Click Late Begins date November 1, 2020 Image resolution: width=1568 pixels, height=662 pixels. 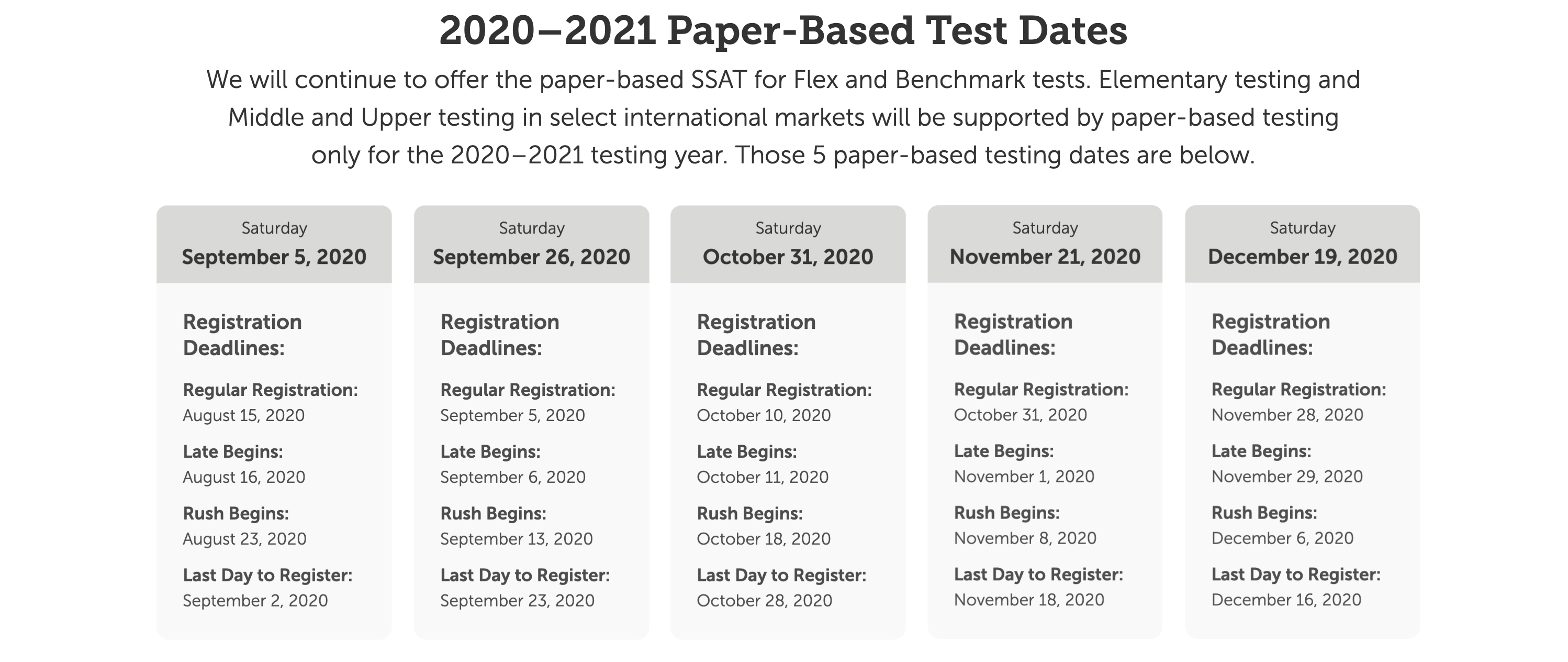point(1024,476)
